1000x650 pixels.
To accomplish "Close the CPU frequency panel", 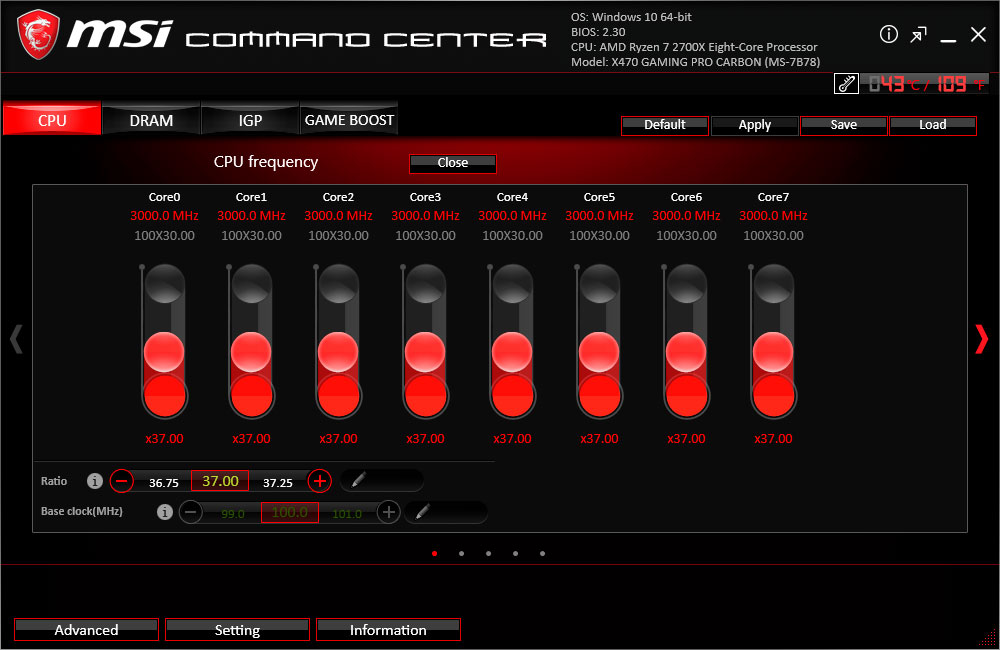I will click(x=452, y=163).
